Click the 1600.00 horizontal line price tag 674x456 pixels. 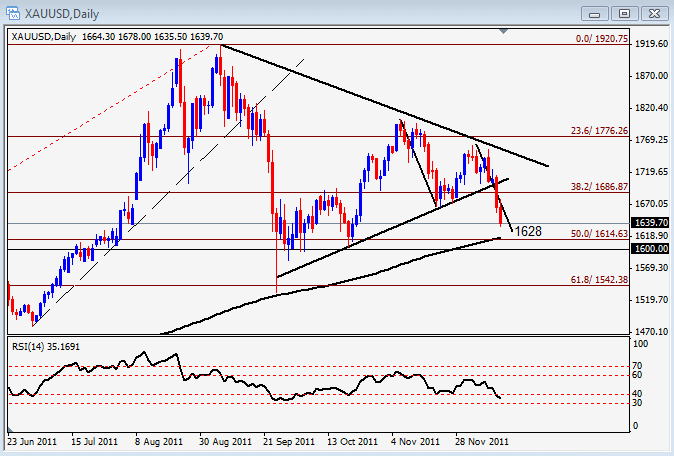(651, 249)
